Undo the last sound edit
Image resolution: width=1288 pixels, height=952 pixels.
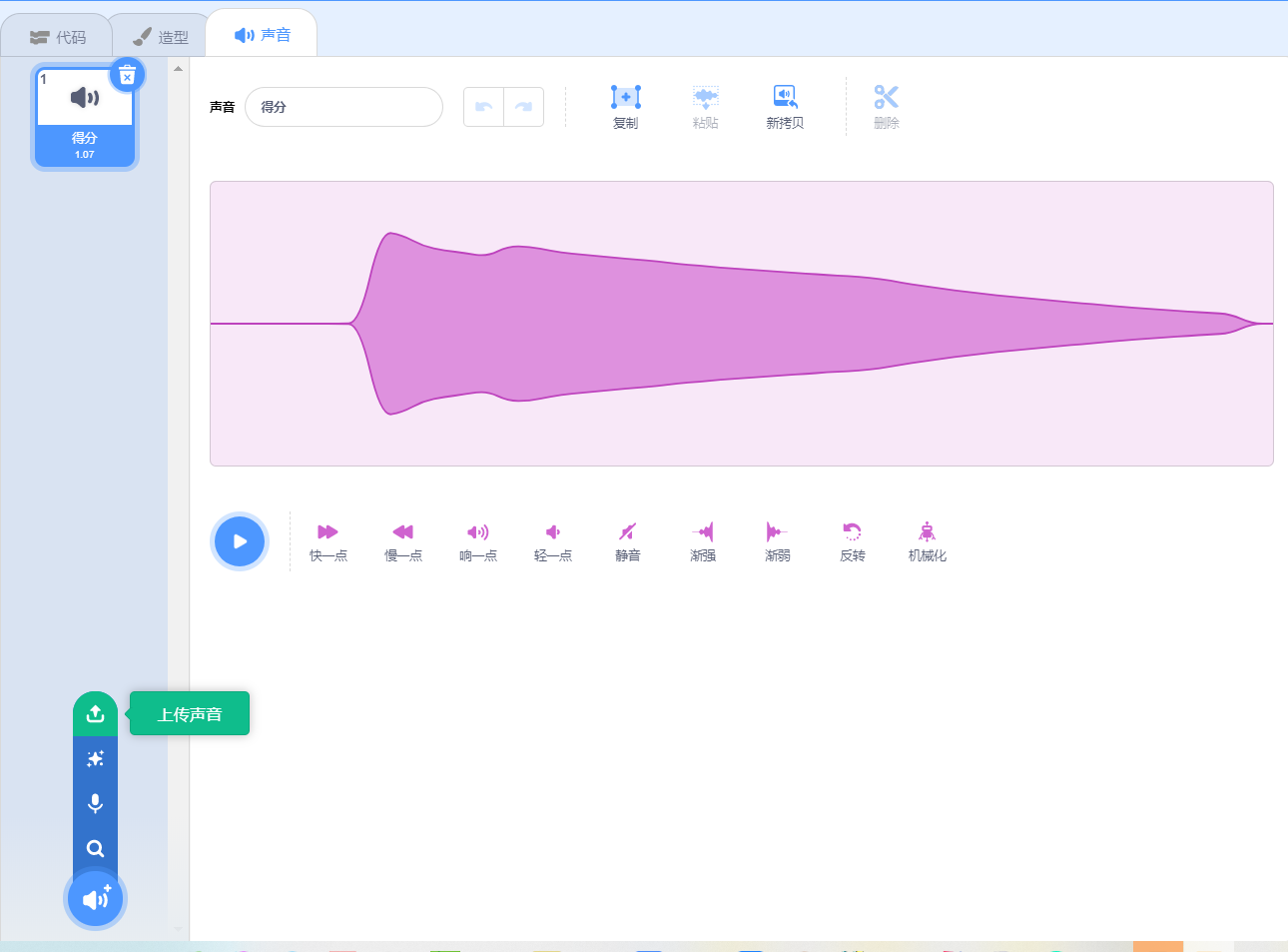point(484,107)
